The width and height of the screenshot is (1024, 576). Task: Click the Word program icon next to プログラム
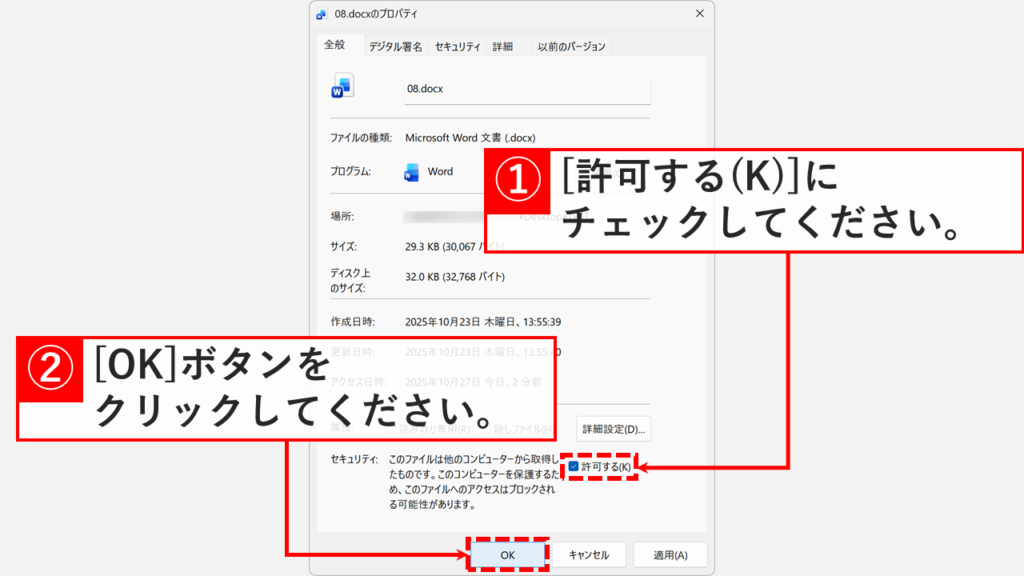tap(411, 172)
